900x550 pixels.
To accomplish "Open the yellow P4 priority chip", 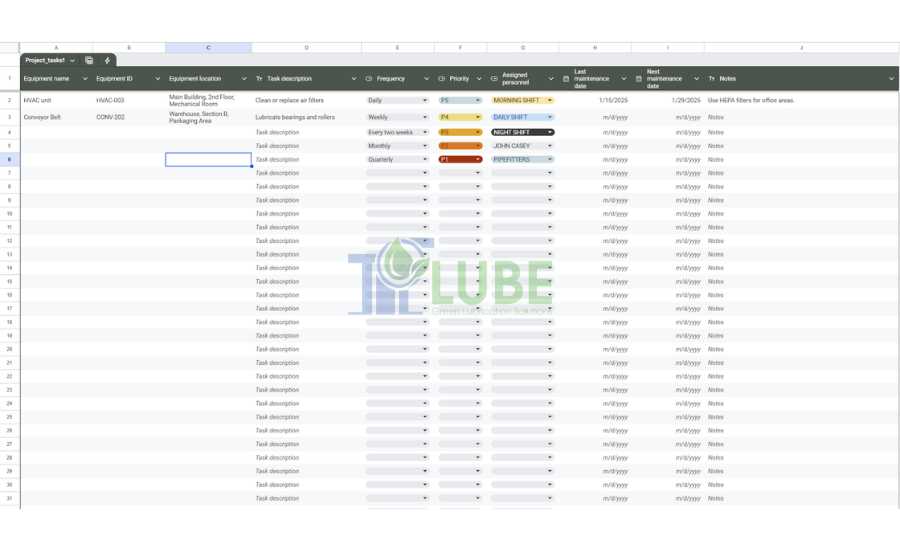I will click(460, 117).
